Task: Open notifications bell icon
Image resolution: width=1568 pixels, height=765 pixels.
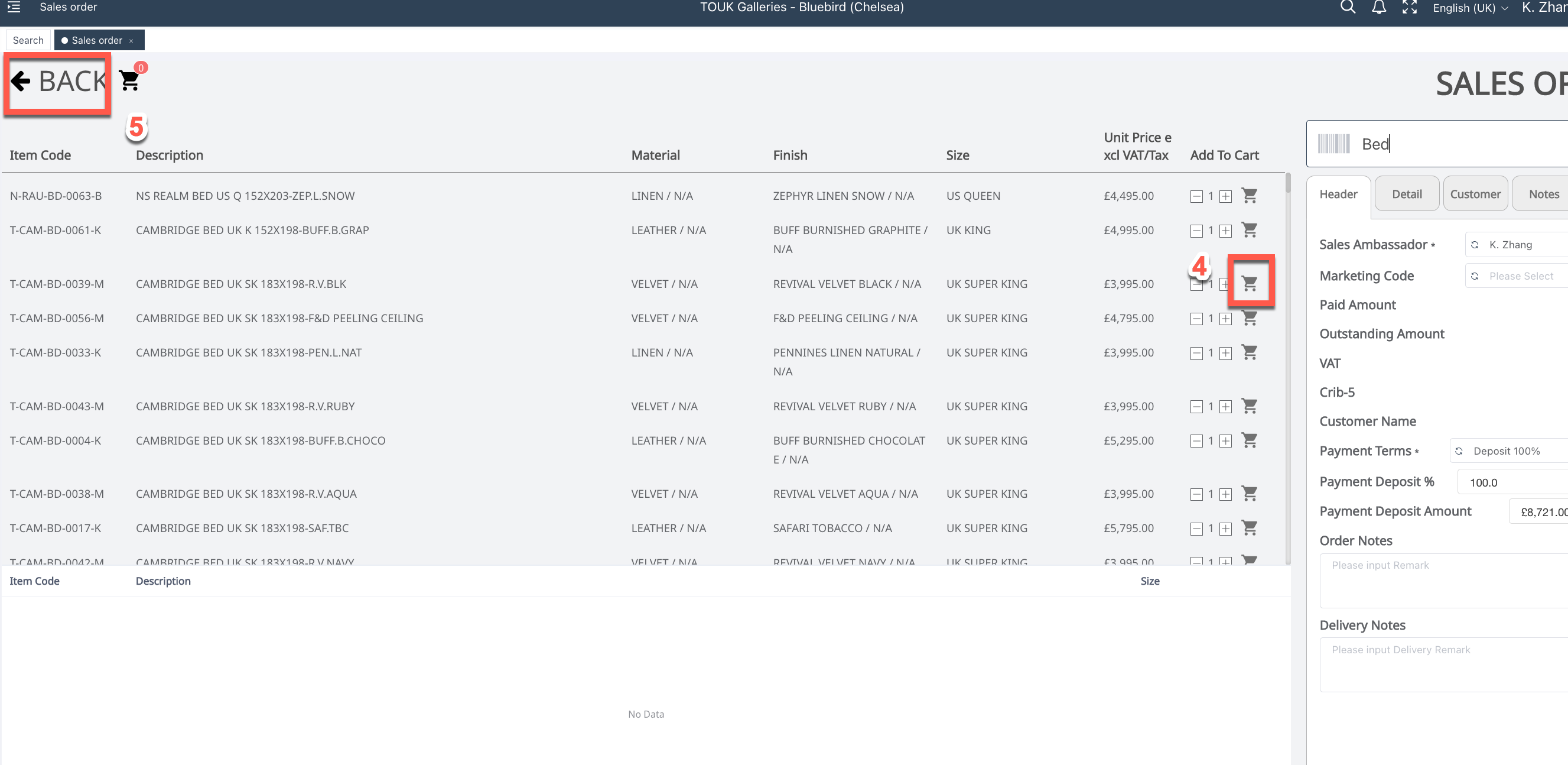Action: [1379, 7]
